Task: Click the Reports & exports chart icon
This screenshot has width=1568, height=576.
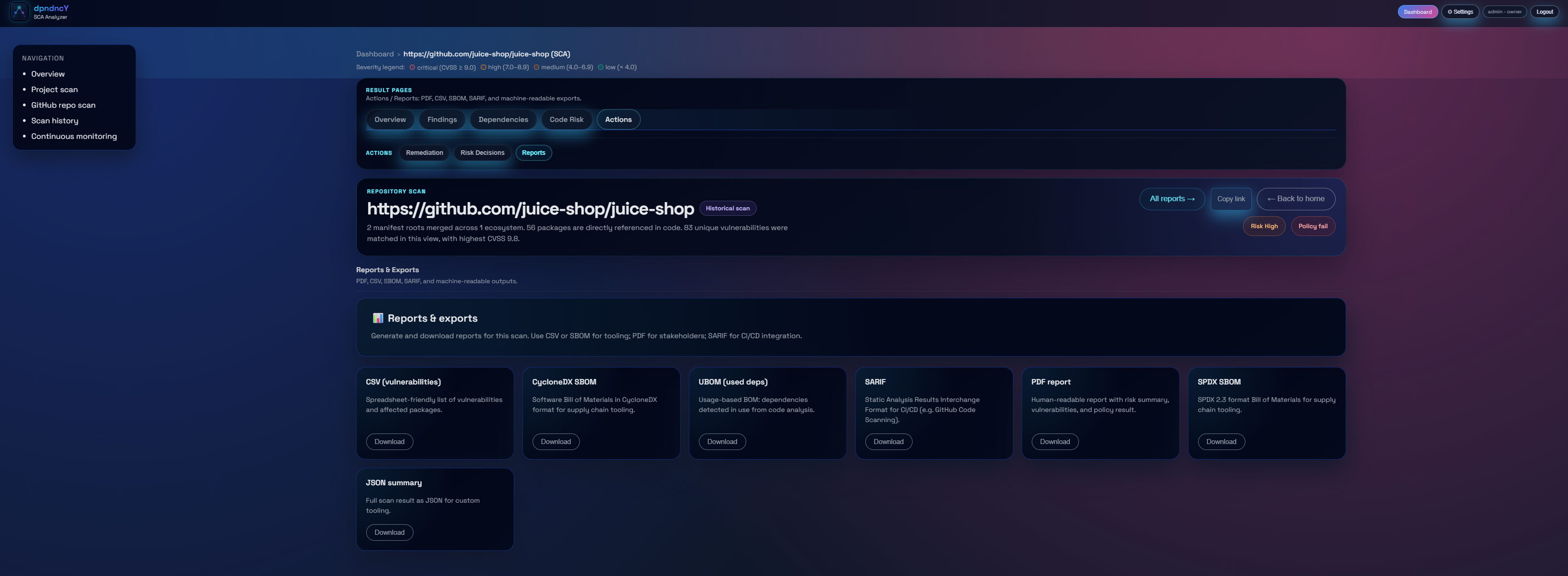Action: click(377, 318)
